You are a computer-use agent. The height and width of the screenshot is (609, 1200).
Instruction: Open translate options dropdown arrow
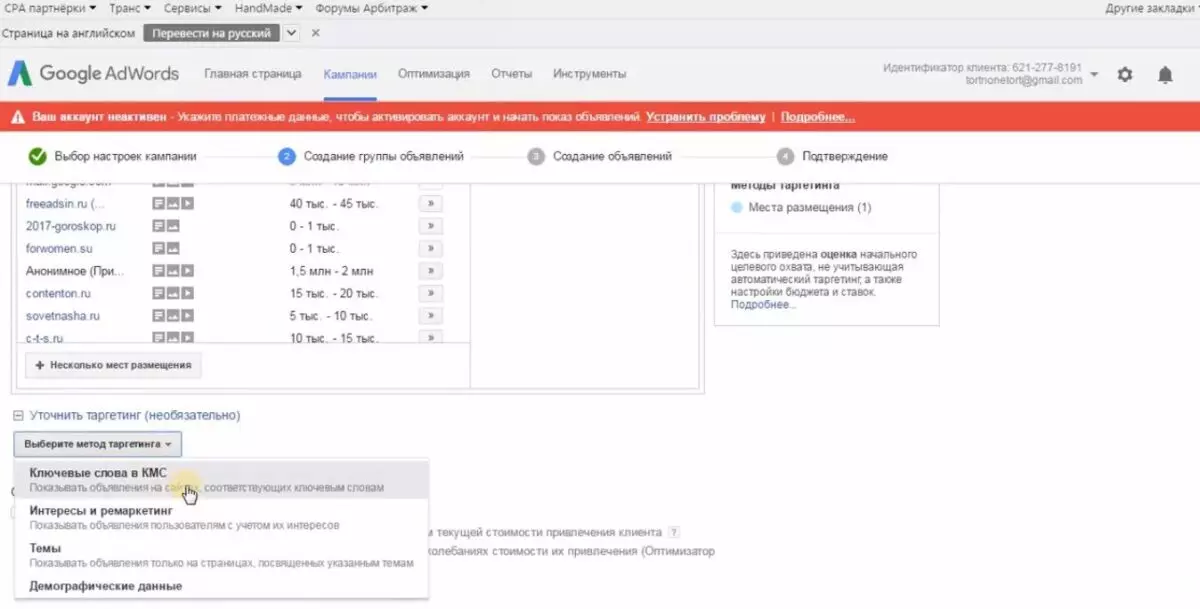291,33
